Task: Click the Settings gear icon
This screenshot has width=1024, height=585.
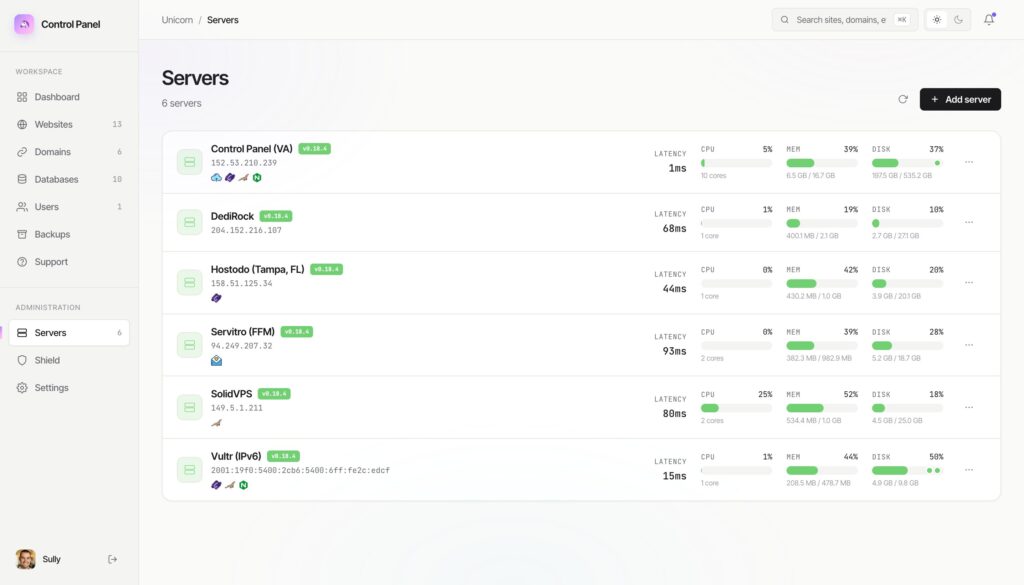Action: pyautogui.click(x=22, y=388)
